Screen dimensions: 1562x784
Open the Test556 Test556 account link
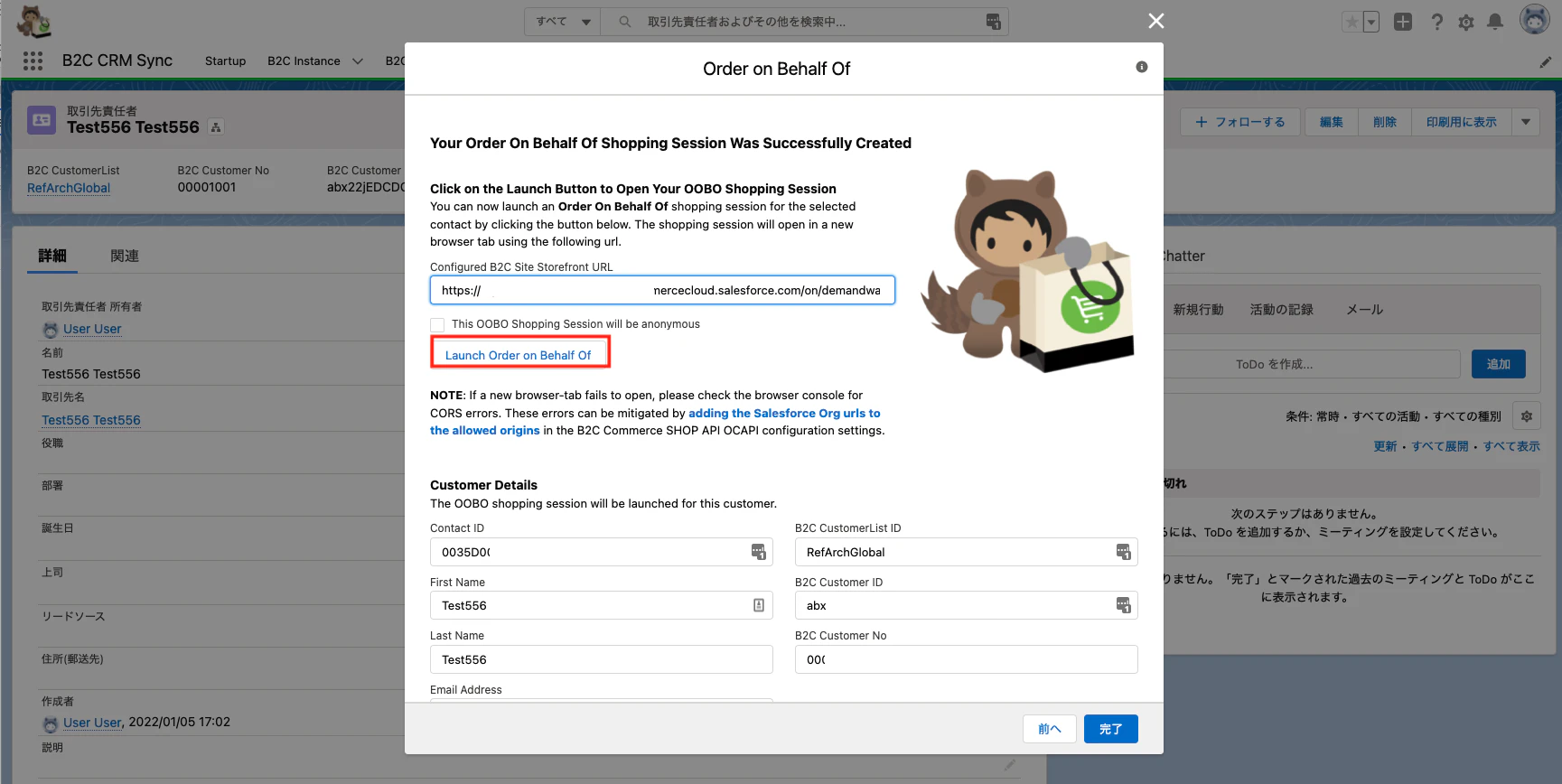tap(91, 421)
